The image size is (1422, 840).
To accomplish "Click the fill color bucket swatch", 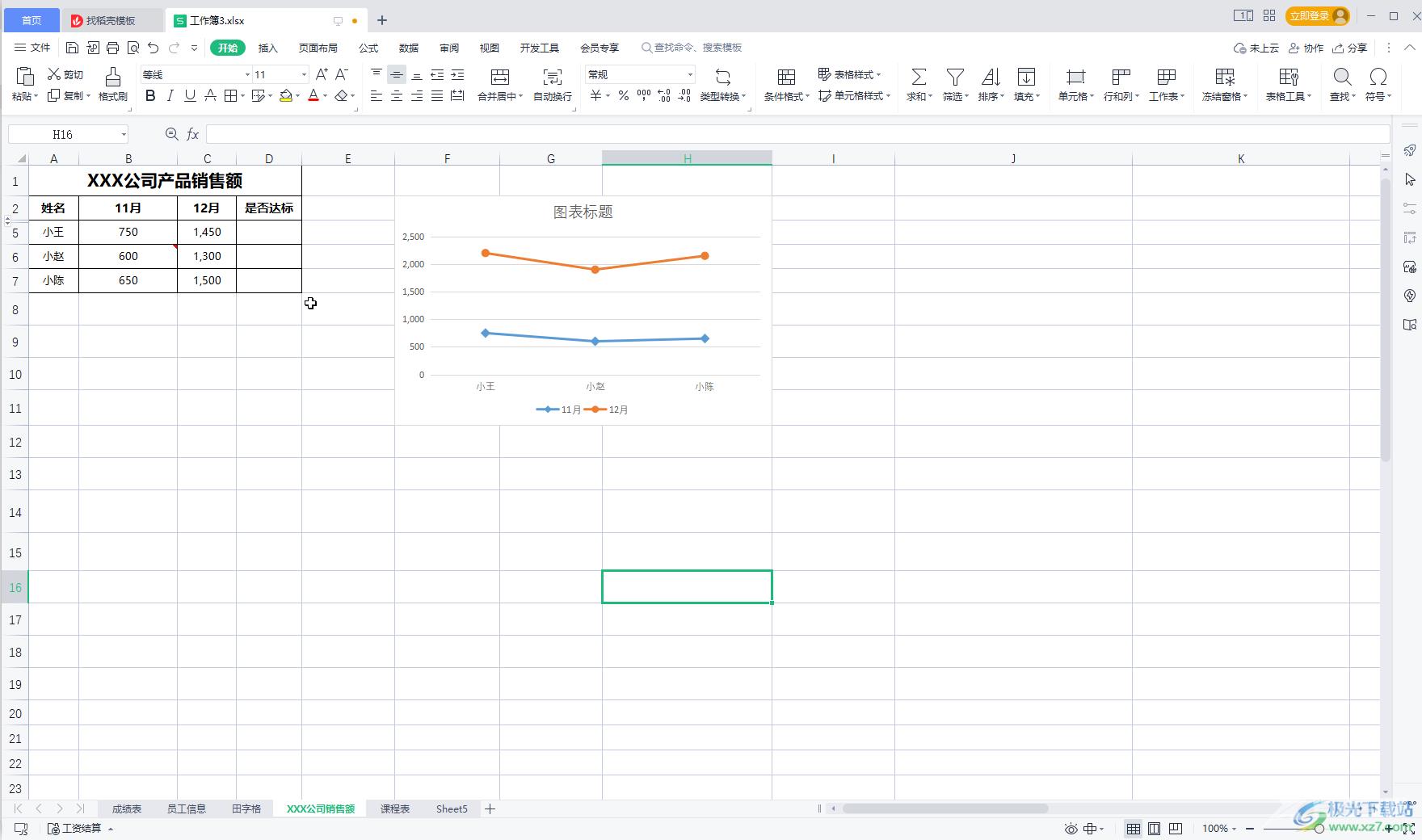I will [285, 96].
